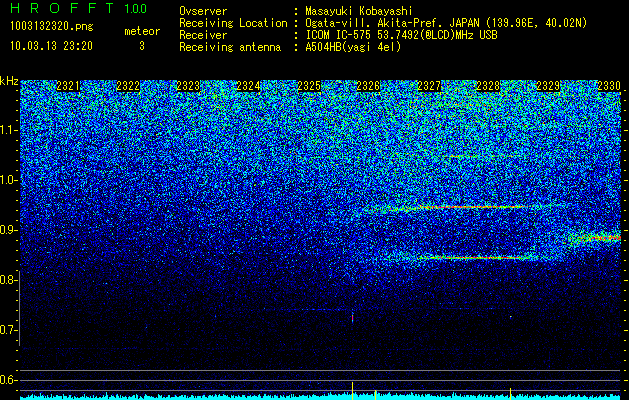Viewport: 629px width, 400px height.
Task: Click the 2327 time axis label
Action: tap(429, 86)
